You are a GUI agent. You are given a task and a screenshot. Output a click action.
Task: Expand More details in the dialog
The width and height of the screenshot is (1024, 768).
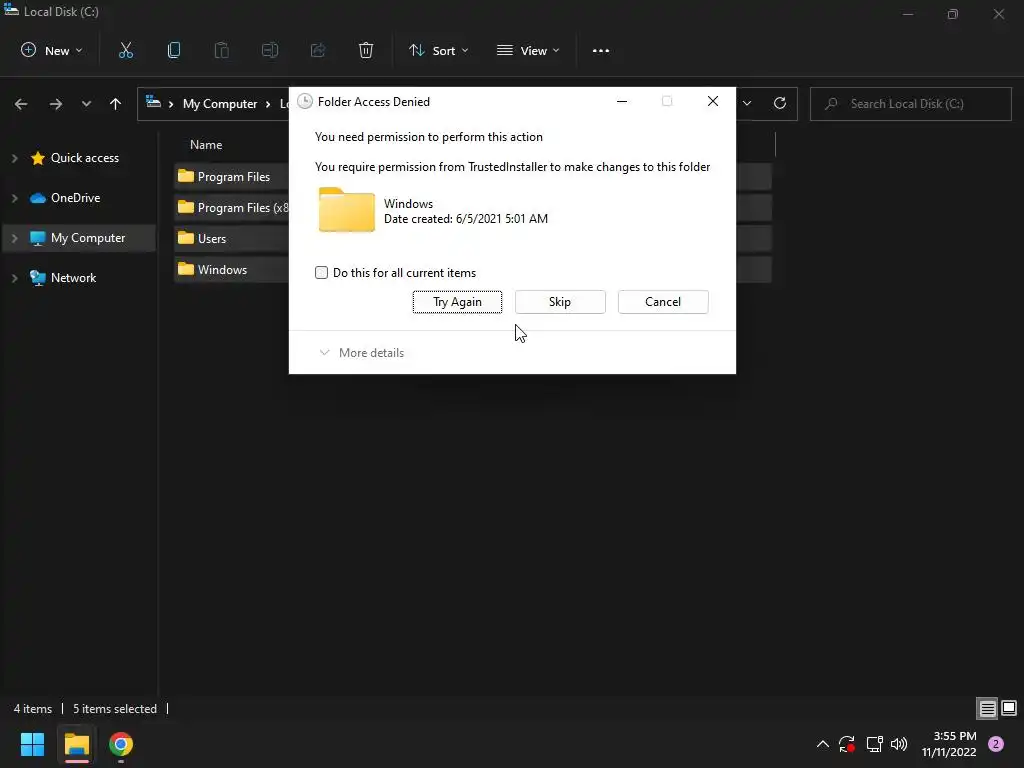pyautogui.click(x=362, y=353)
